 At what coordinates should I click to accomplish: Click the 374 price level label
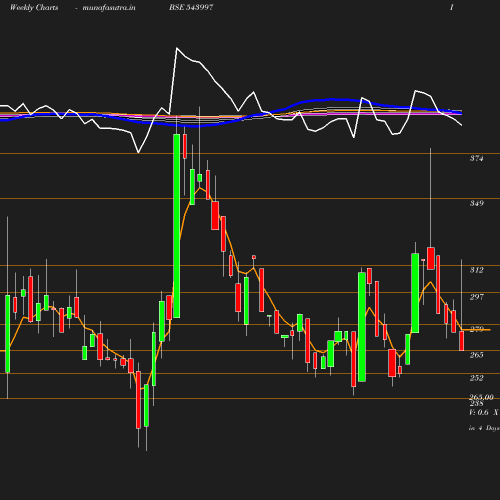coord(476,158)
